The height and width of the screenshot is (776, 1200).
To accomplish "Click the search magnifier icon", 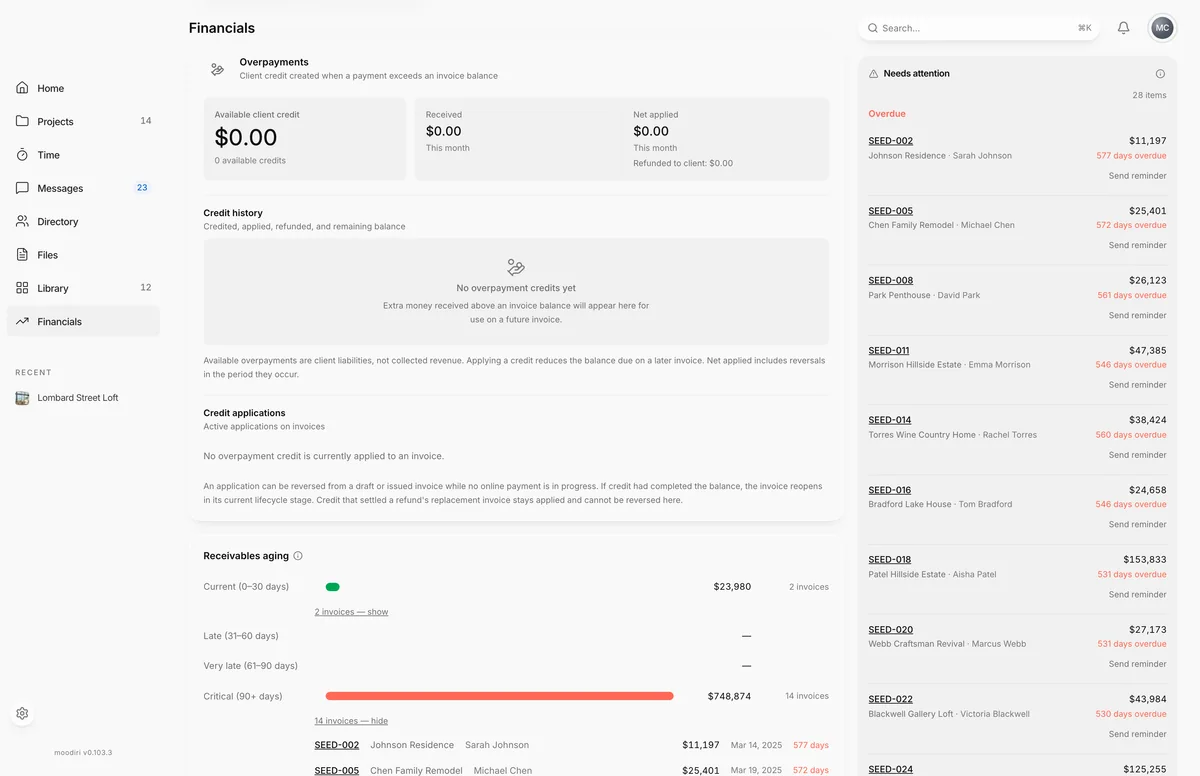I will (872, 28).
